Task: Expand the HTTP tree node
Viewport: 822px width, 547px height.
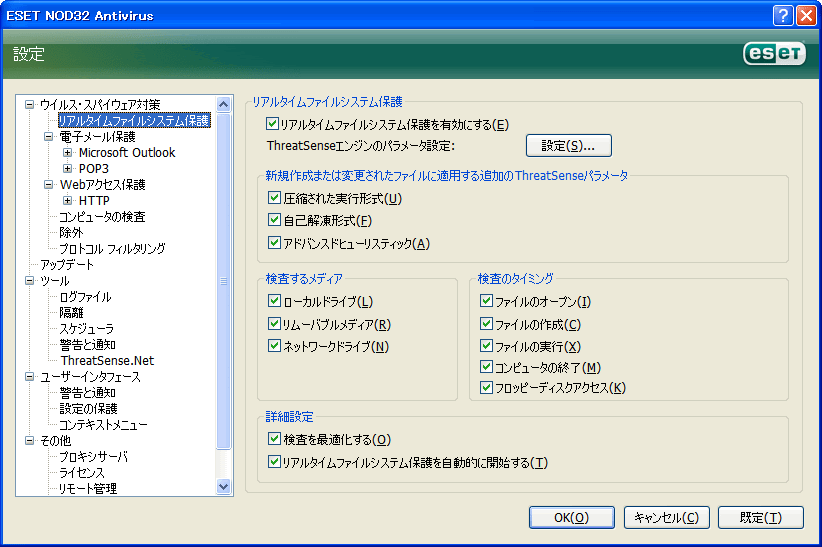Action: 67,200
